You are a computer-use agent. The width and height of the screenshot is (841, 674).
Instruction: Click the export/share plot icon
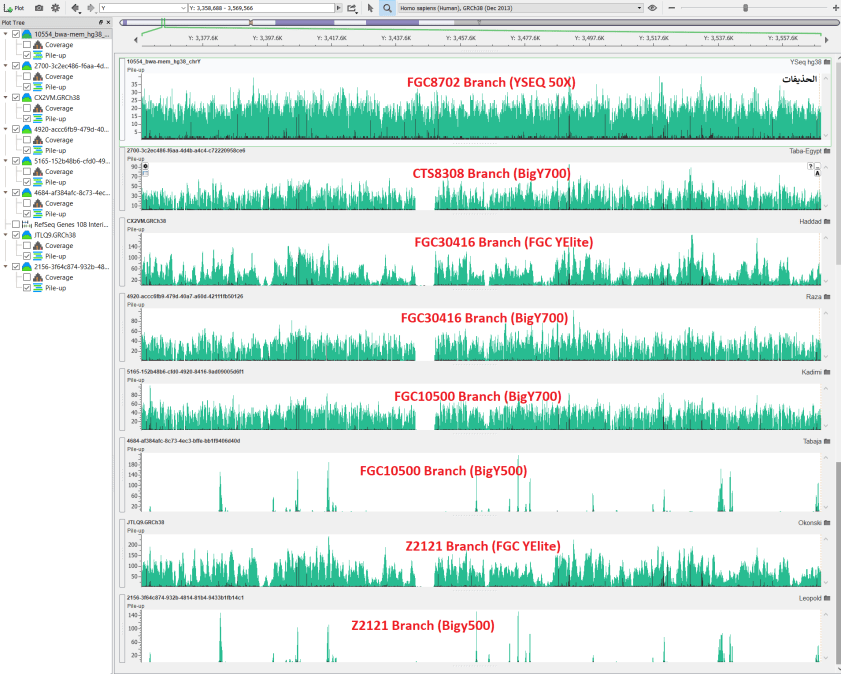353,7
